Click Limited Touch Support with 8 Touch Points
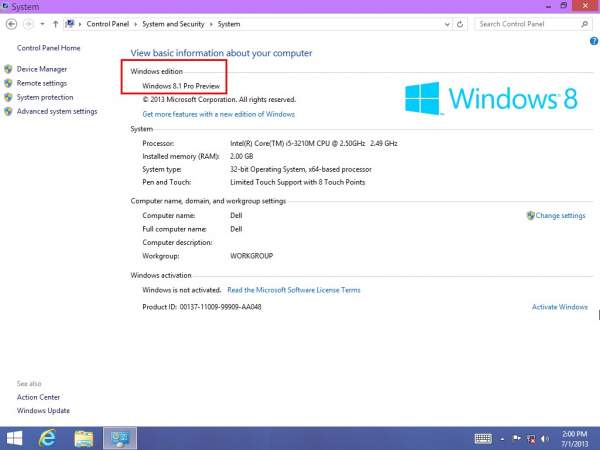The width and height of the screenshot is (600, 450). pyautogui.click(x=297, y=182)
